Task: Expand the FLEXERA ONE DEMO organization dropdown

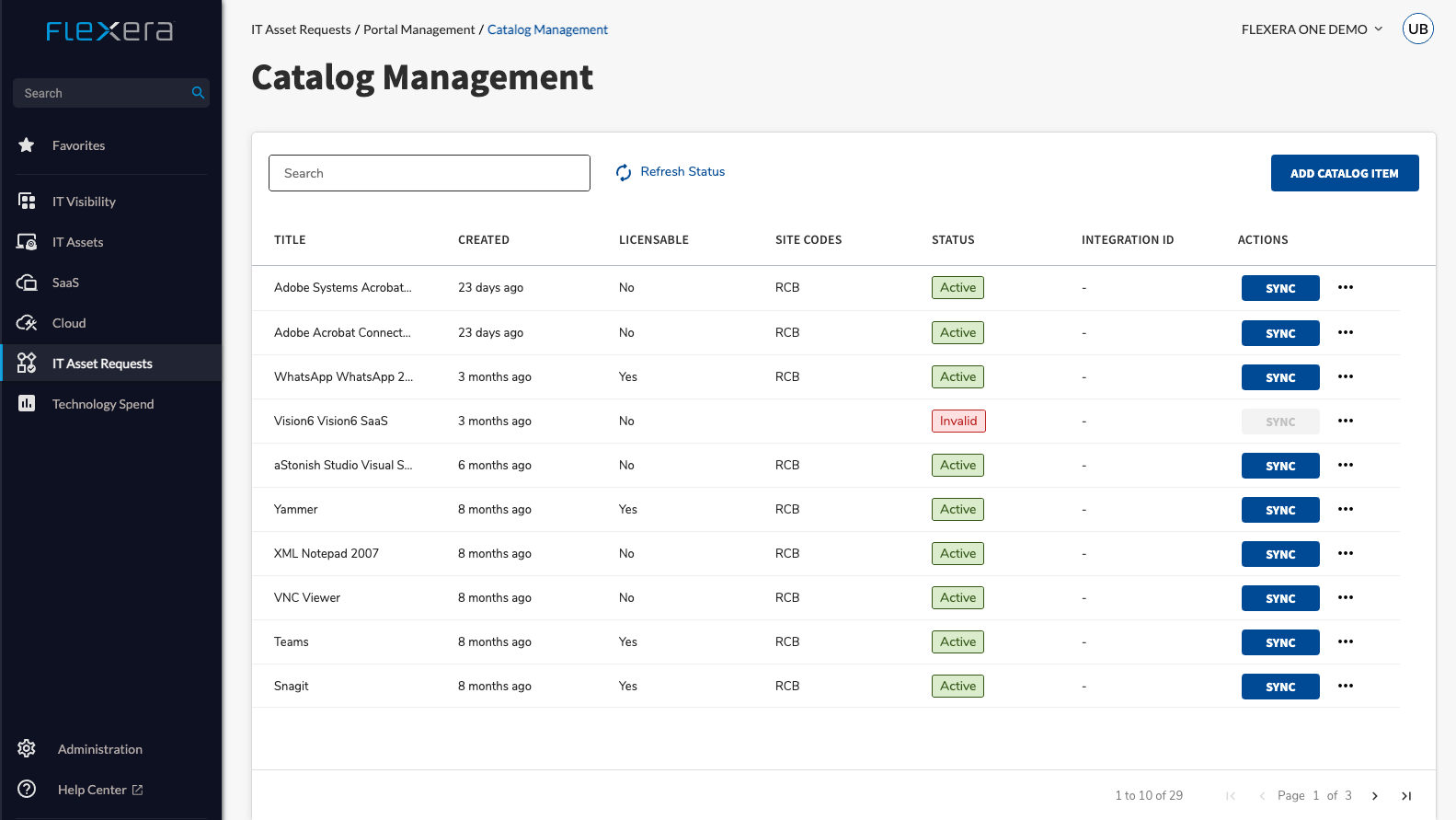Action: click(1312, 29)
